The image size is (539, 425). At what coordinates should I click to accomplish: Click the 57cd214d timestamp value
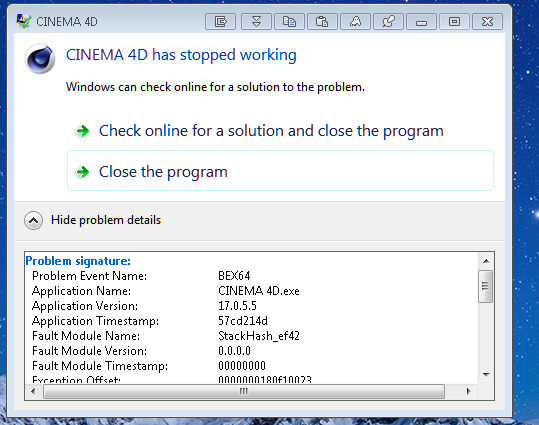(243, 321)
